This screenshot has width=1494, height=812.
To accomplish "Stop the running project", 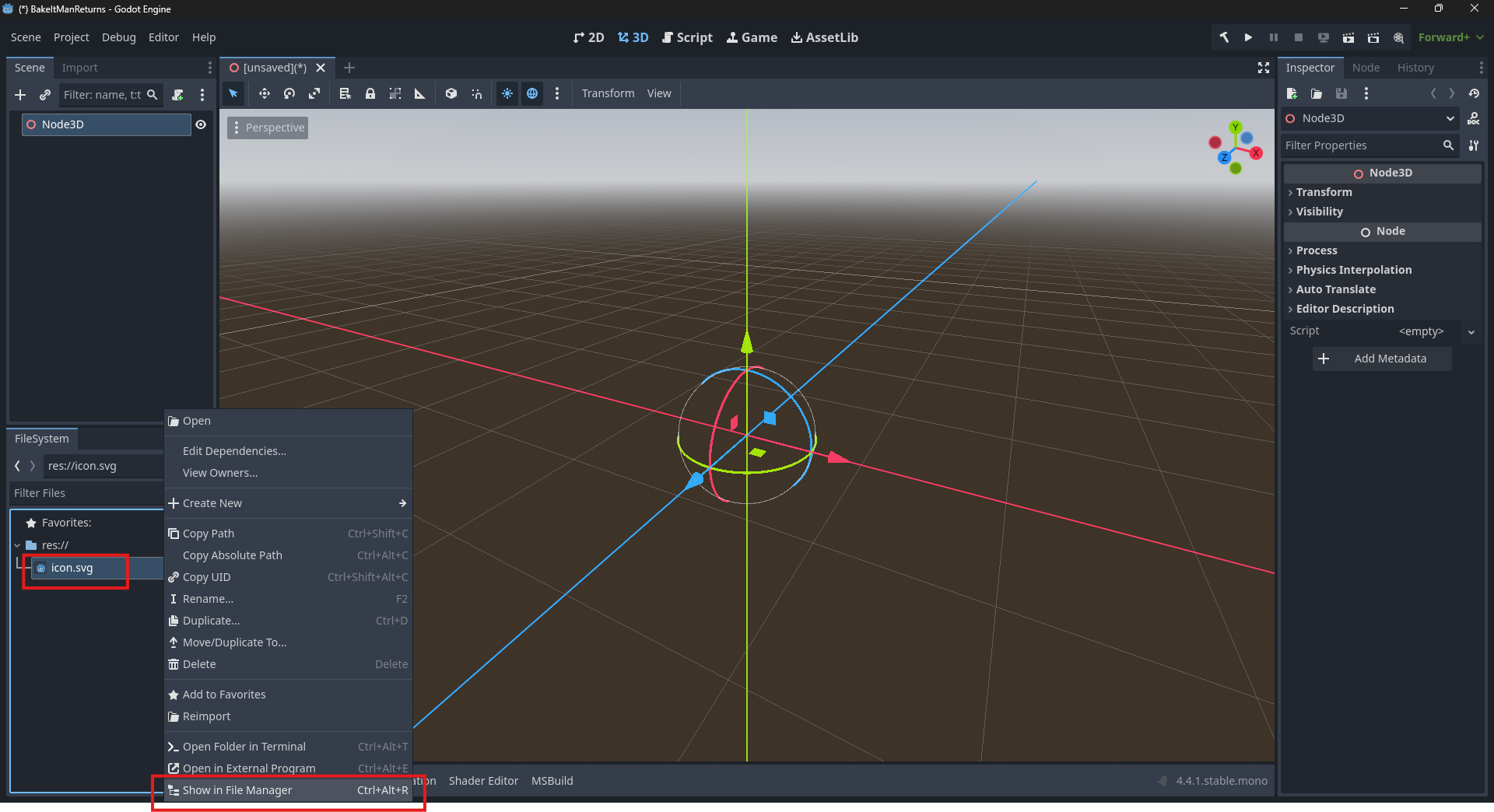I will (x=1299, y=37).
